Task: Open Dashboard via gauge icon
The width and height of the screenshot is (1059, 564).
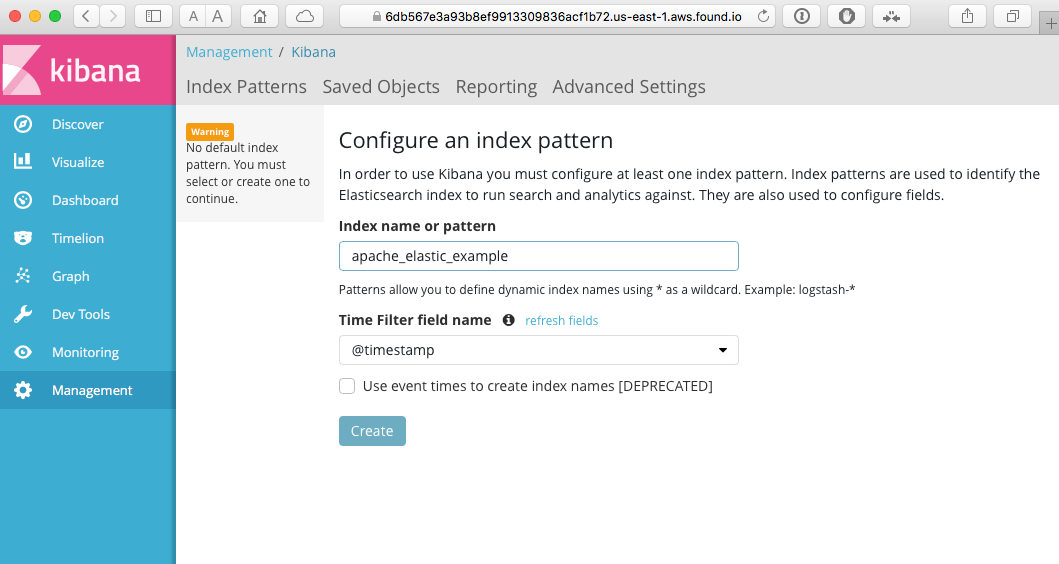Action: pos(23,200)
